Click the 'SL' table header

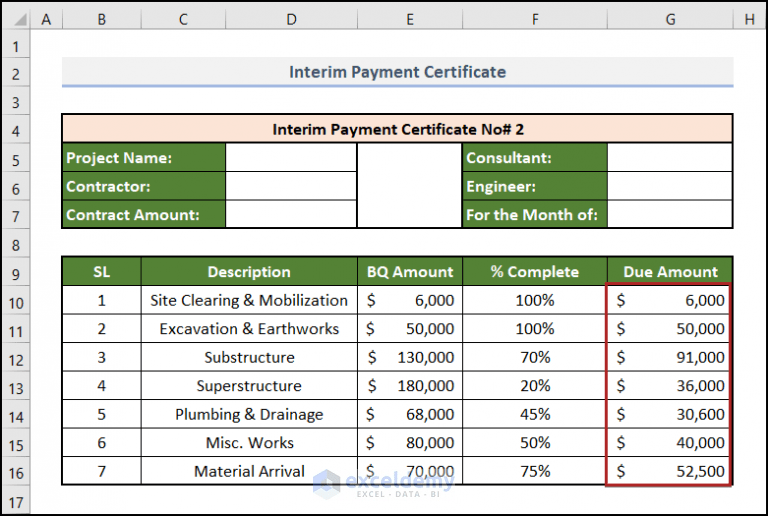click(x=101, y=272)
